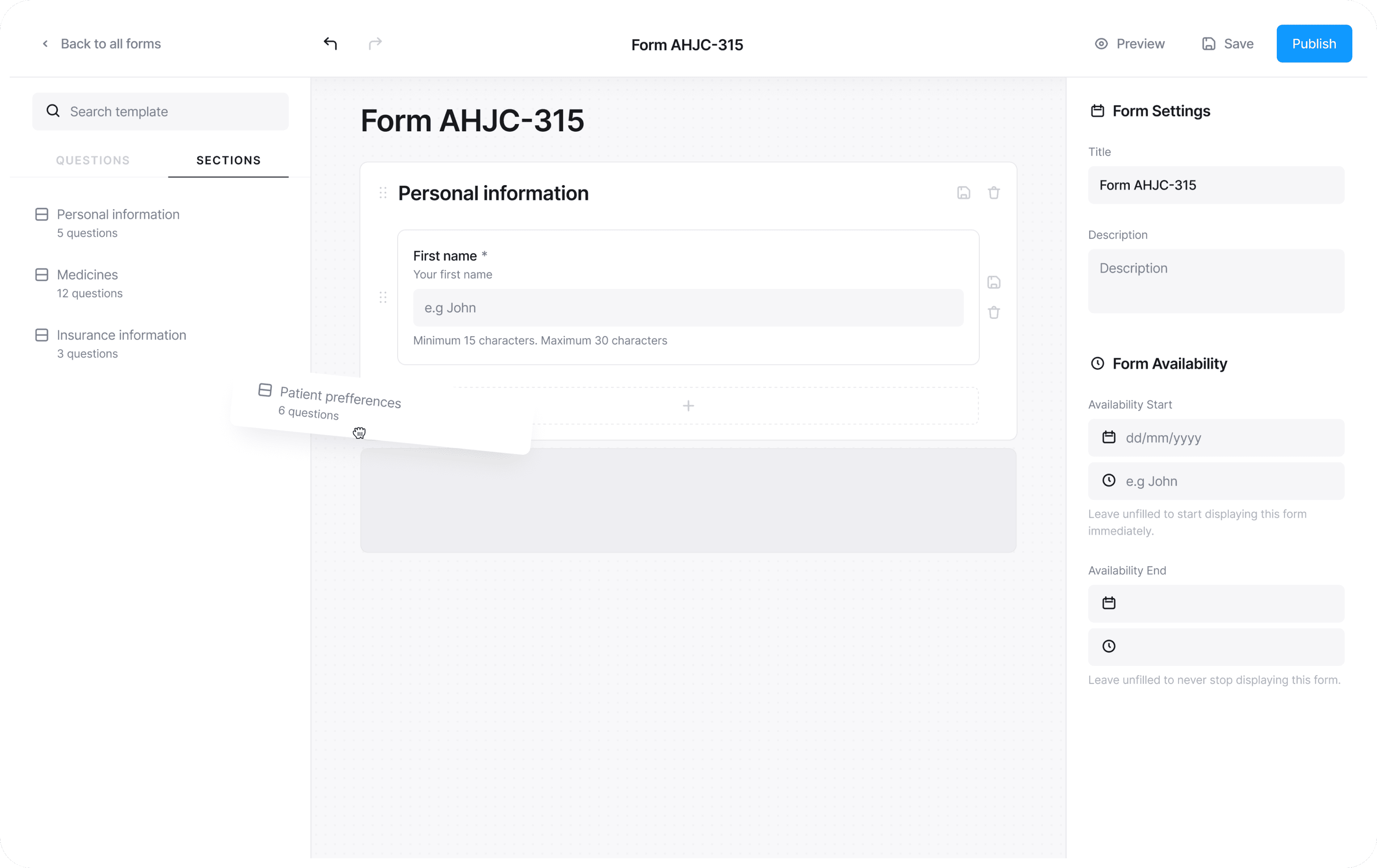Switch to the Questions tab
The image size is (1377, 868).
(x=93, y=161)
